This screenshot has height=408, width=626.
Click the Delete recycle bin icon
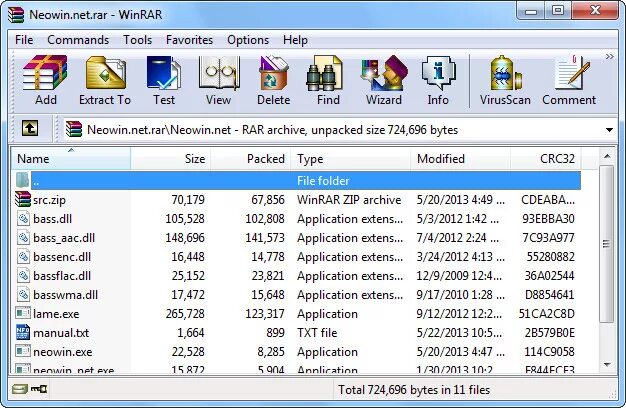click(273, 73)
